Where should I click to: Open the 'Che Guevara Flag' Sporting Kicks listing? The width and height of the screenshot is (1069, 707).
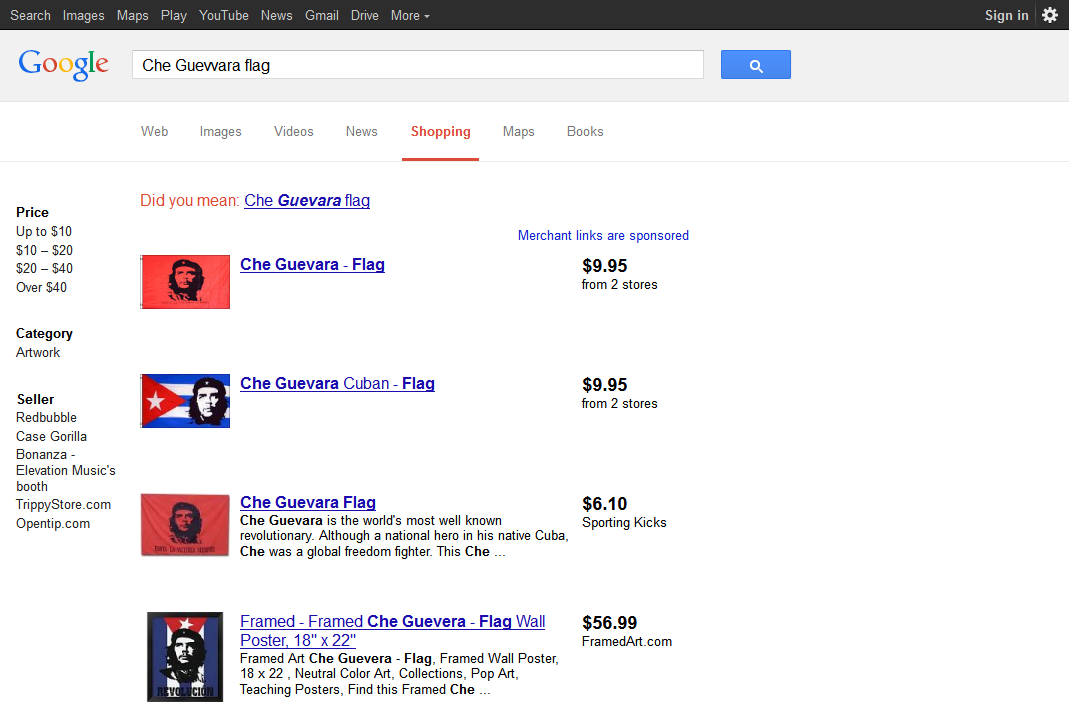(307, 502)
